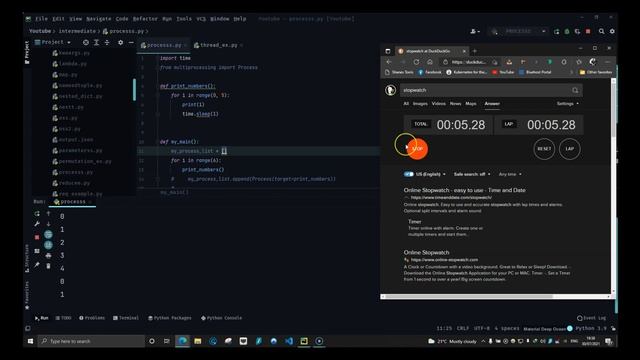Click the search magnifier in DuckDuckGo box

(575, 90)
